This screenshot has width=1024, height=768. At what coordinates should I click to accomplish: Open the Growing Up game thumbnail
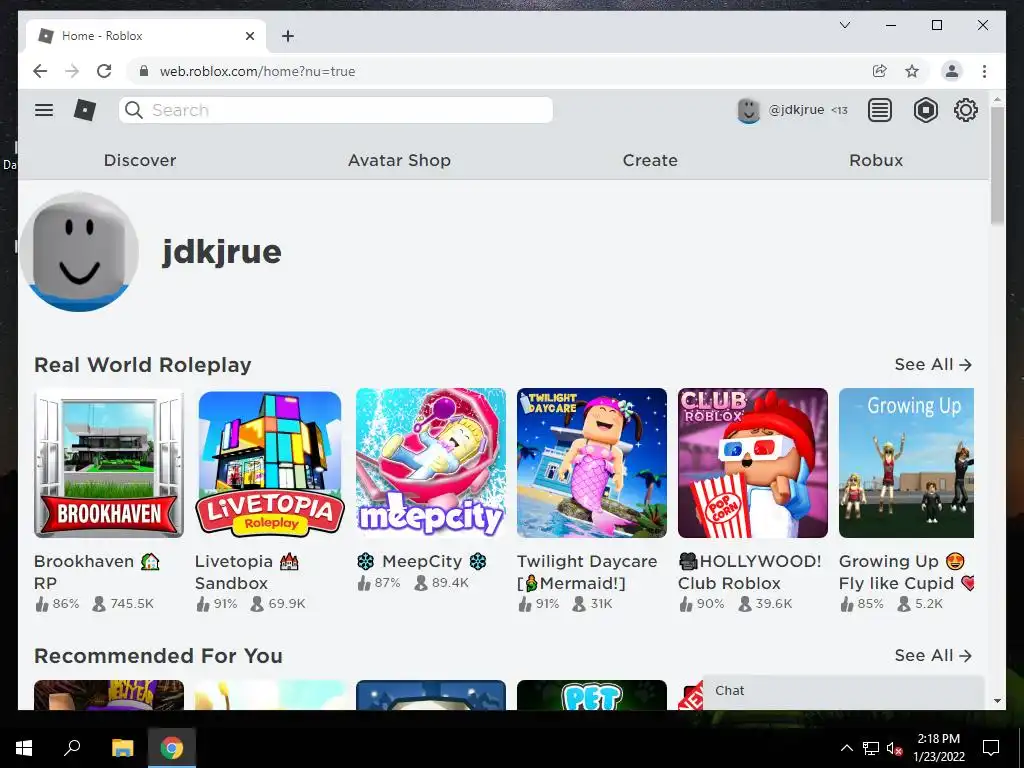coord(906,463)
